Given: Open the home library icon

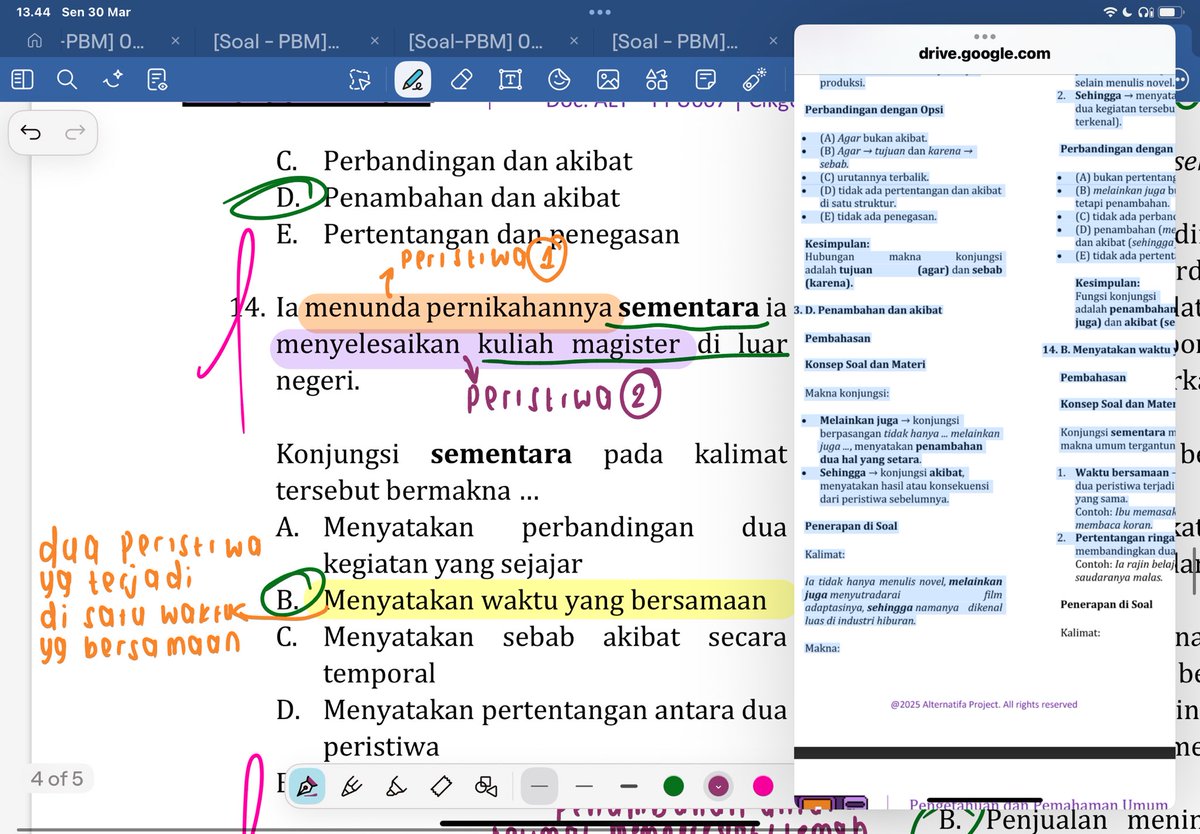Looking at the screenshot, I should [x=35, y=42].
